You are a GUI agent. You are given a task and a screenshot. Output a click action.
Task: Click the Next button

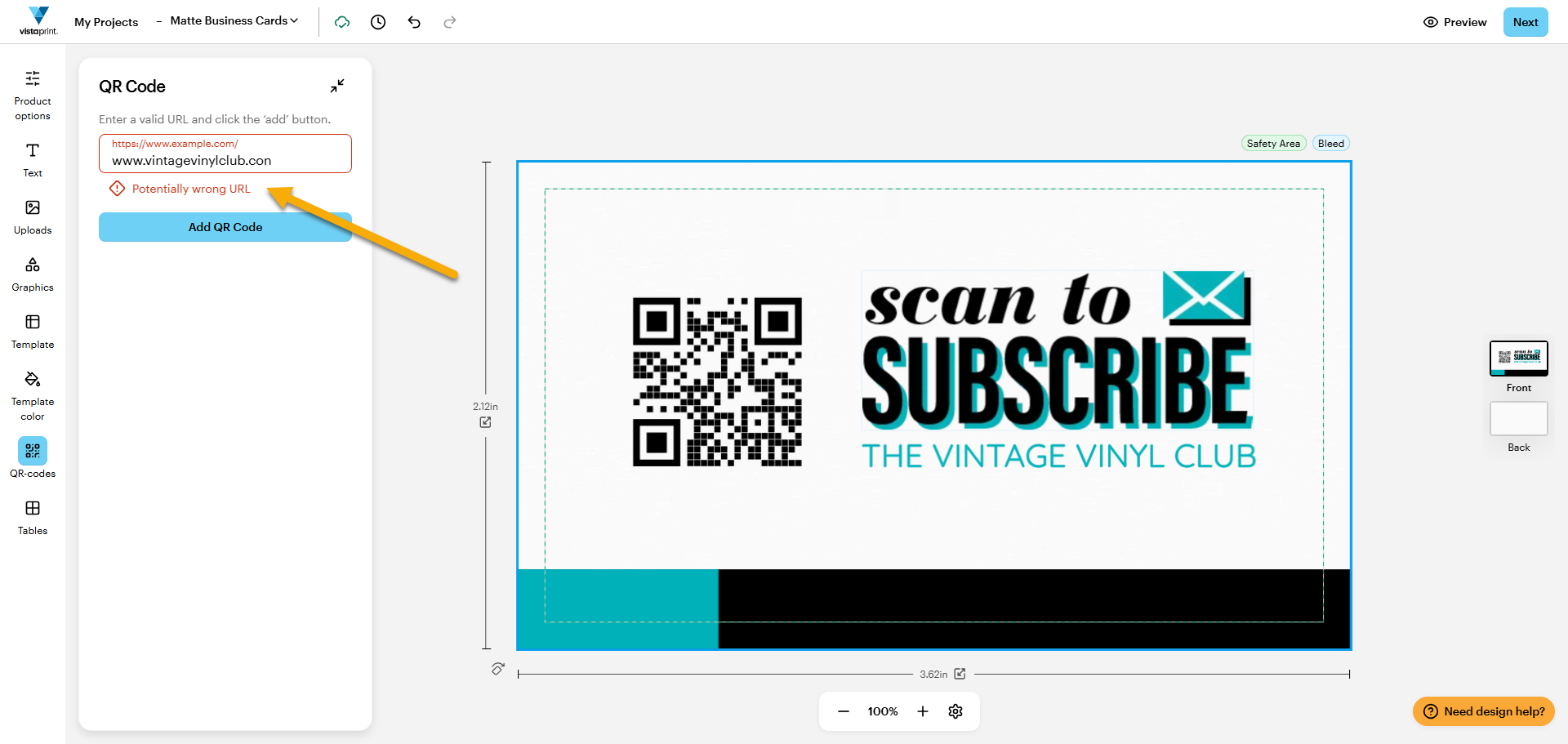coord(1526,22)
